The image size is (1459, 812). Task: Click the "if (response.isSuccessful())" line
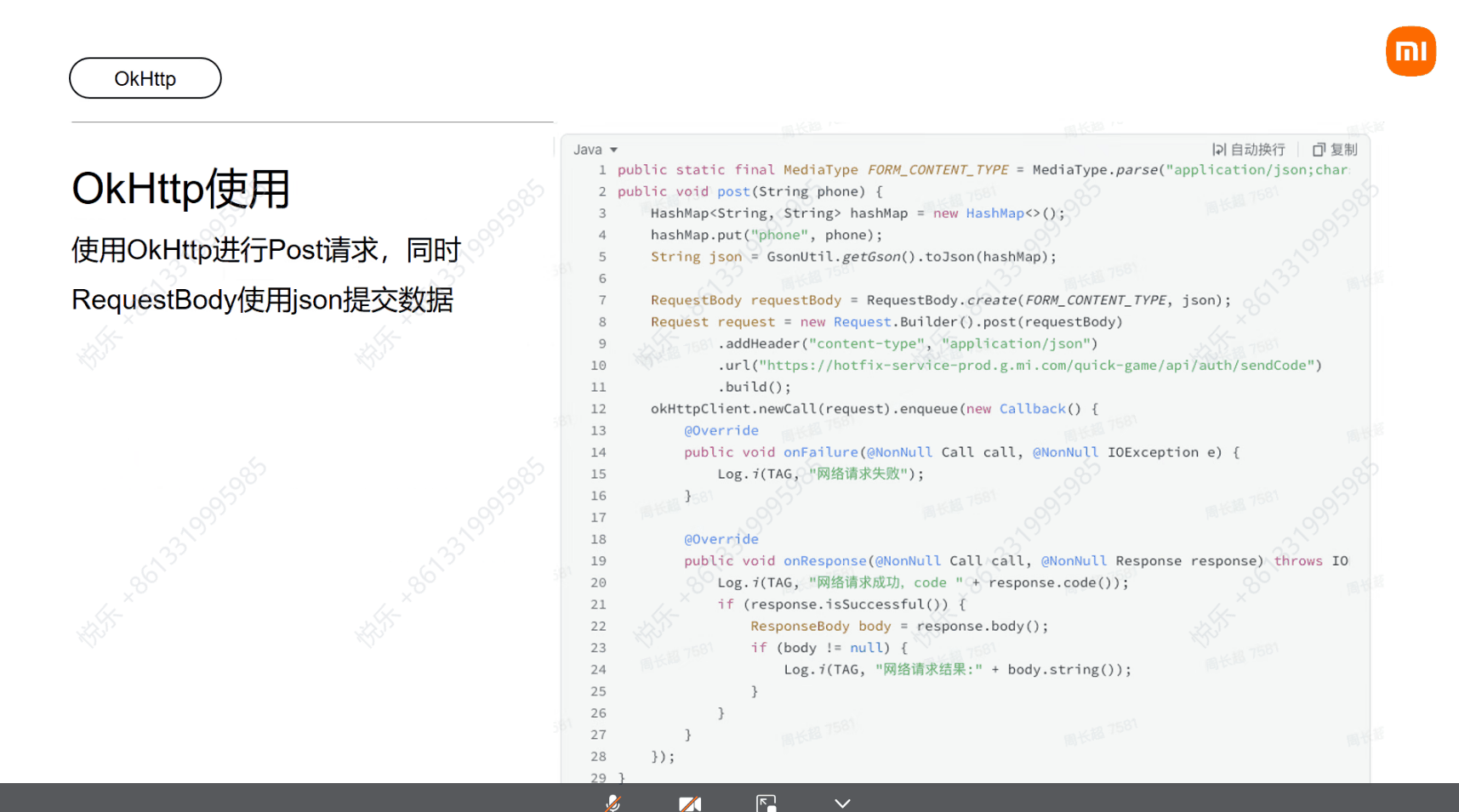point(841,605)
